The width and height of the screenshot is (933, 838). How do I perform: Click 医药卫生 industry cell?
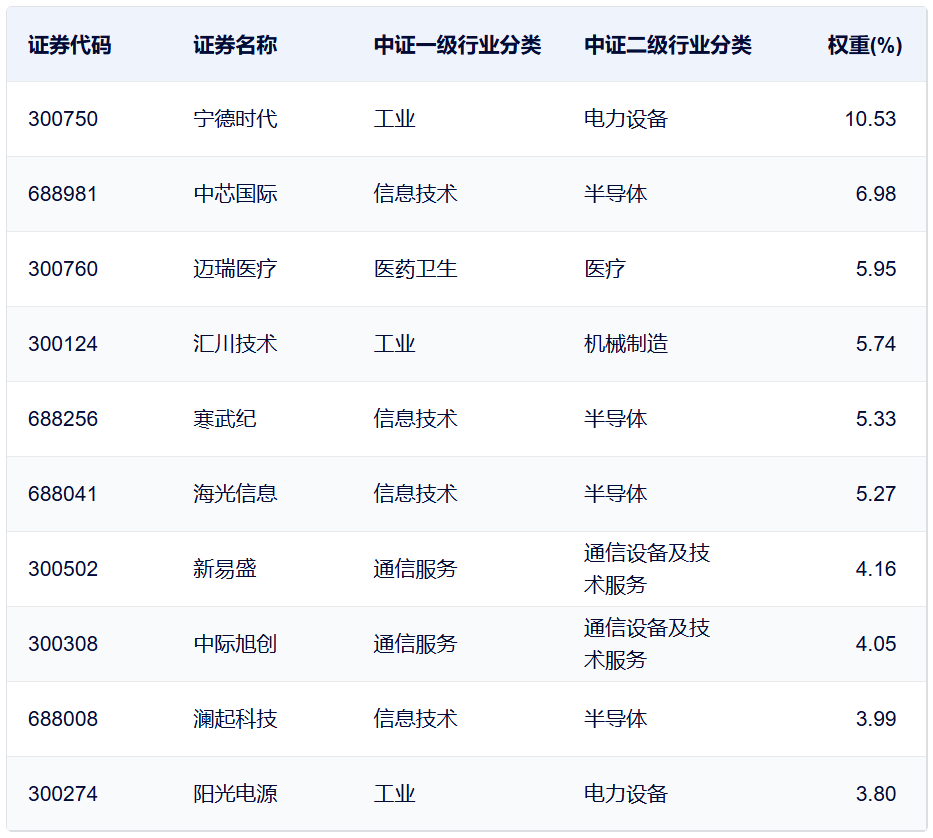pyautogui.click(x=415, y=269)
